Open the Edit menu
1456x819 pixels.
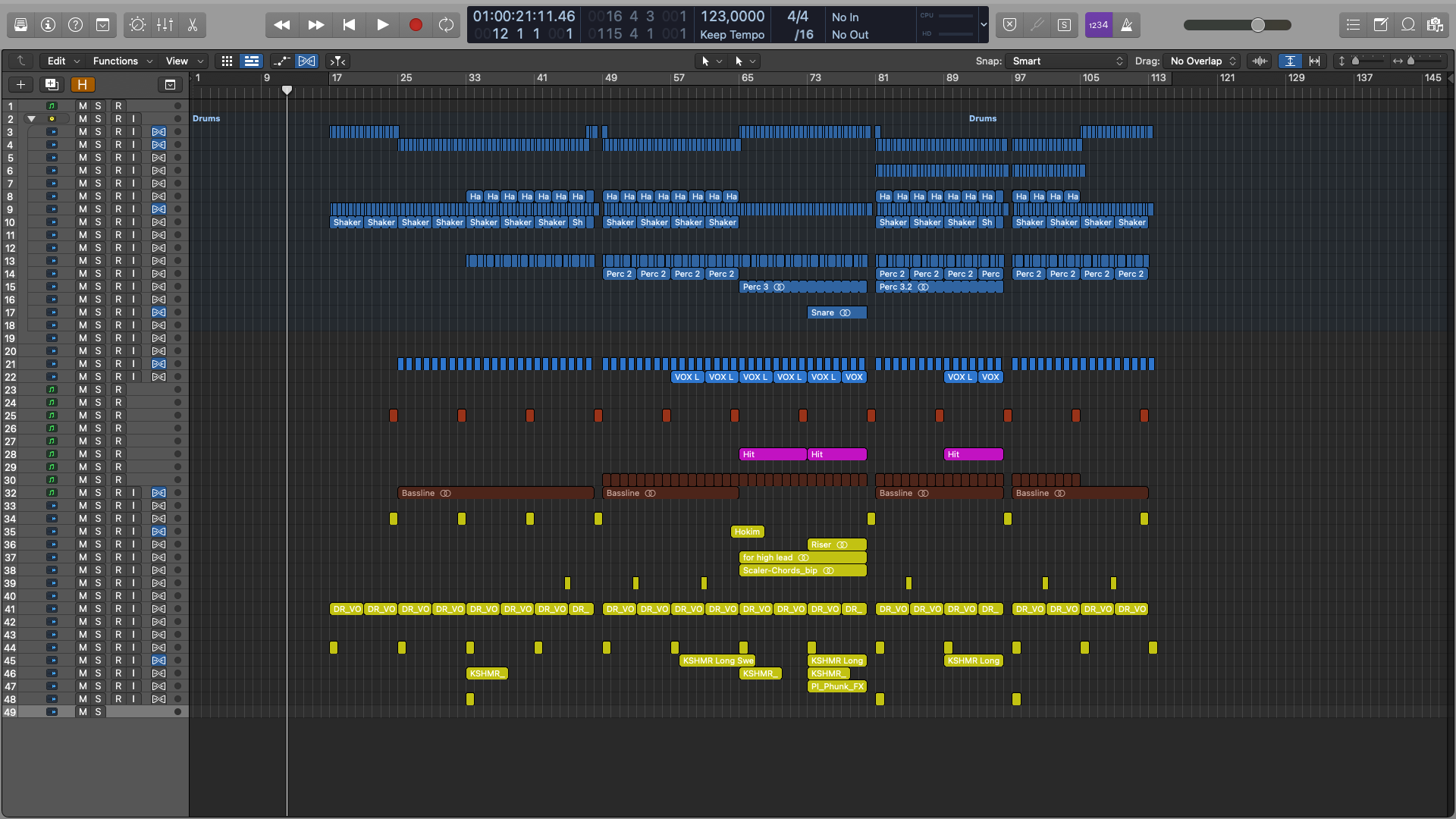pyautogui.click(x=63, y=61)
